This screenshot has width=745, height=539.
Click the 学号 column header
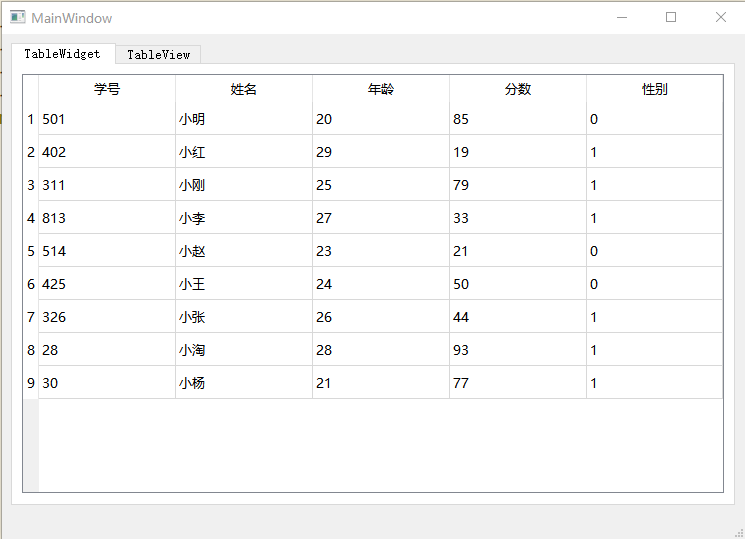click(x=107, y=89)
